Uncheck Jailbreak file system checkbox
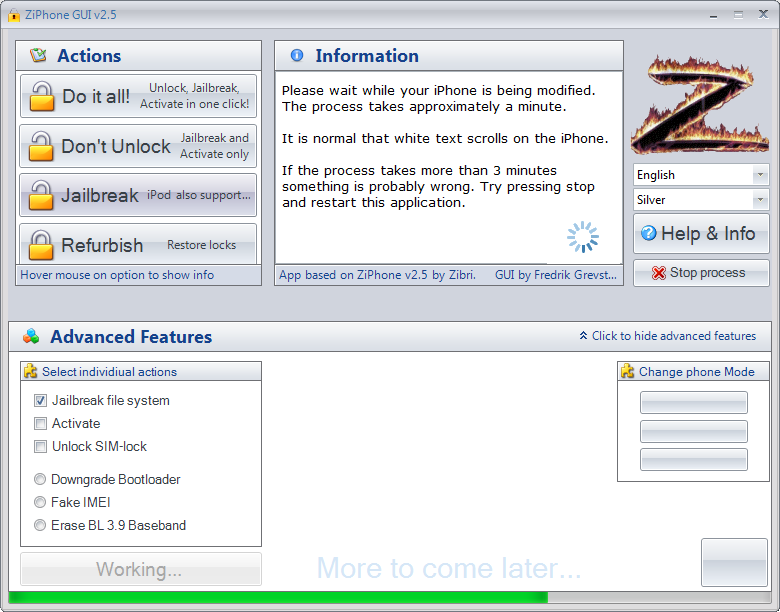Viewport: 780px width, 612px height. [x=40, y=401]
